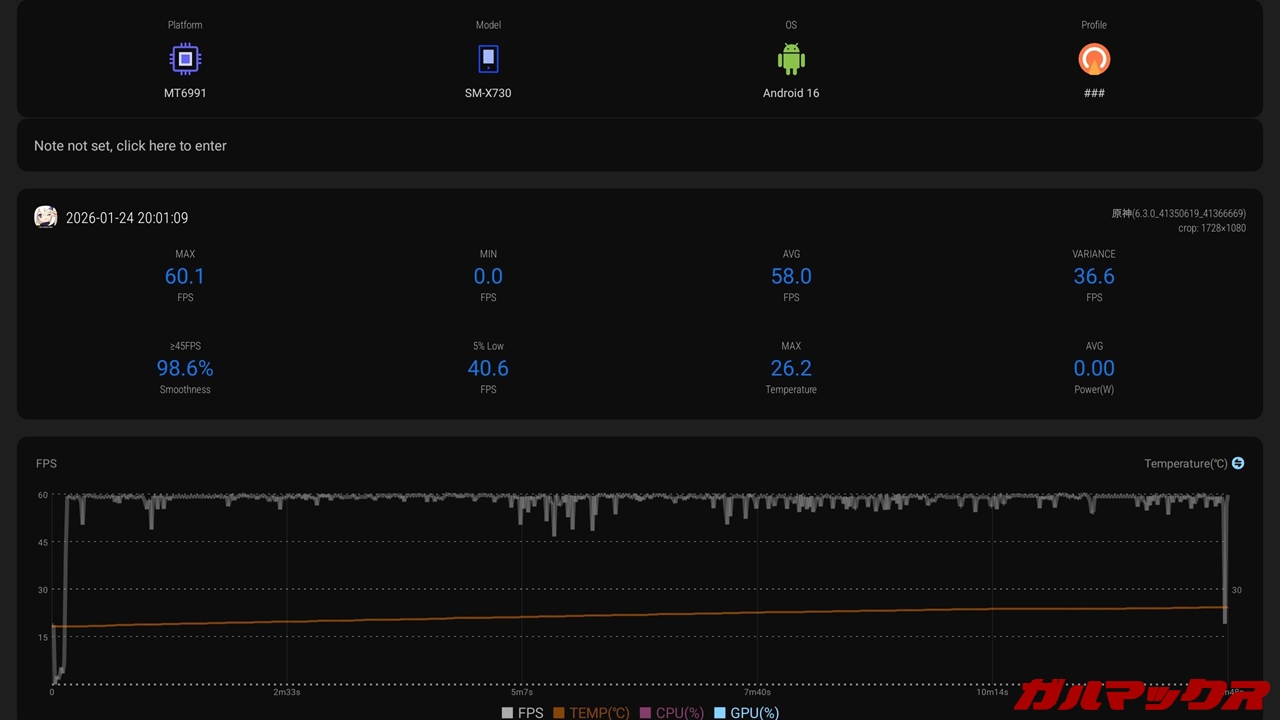Screen dimensions: 1280x720
Task: Switch the secondary axis via Temperature swap icon
Action: point(1238,463)
